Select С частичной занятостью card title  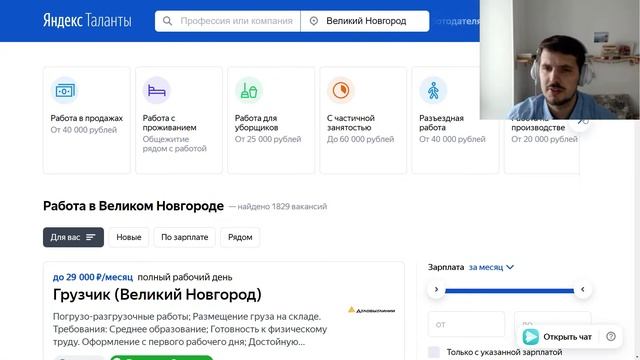pyautogui.click(x=351, y=122)
